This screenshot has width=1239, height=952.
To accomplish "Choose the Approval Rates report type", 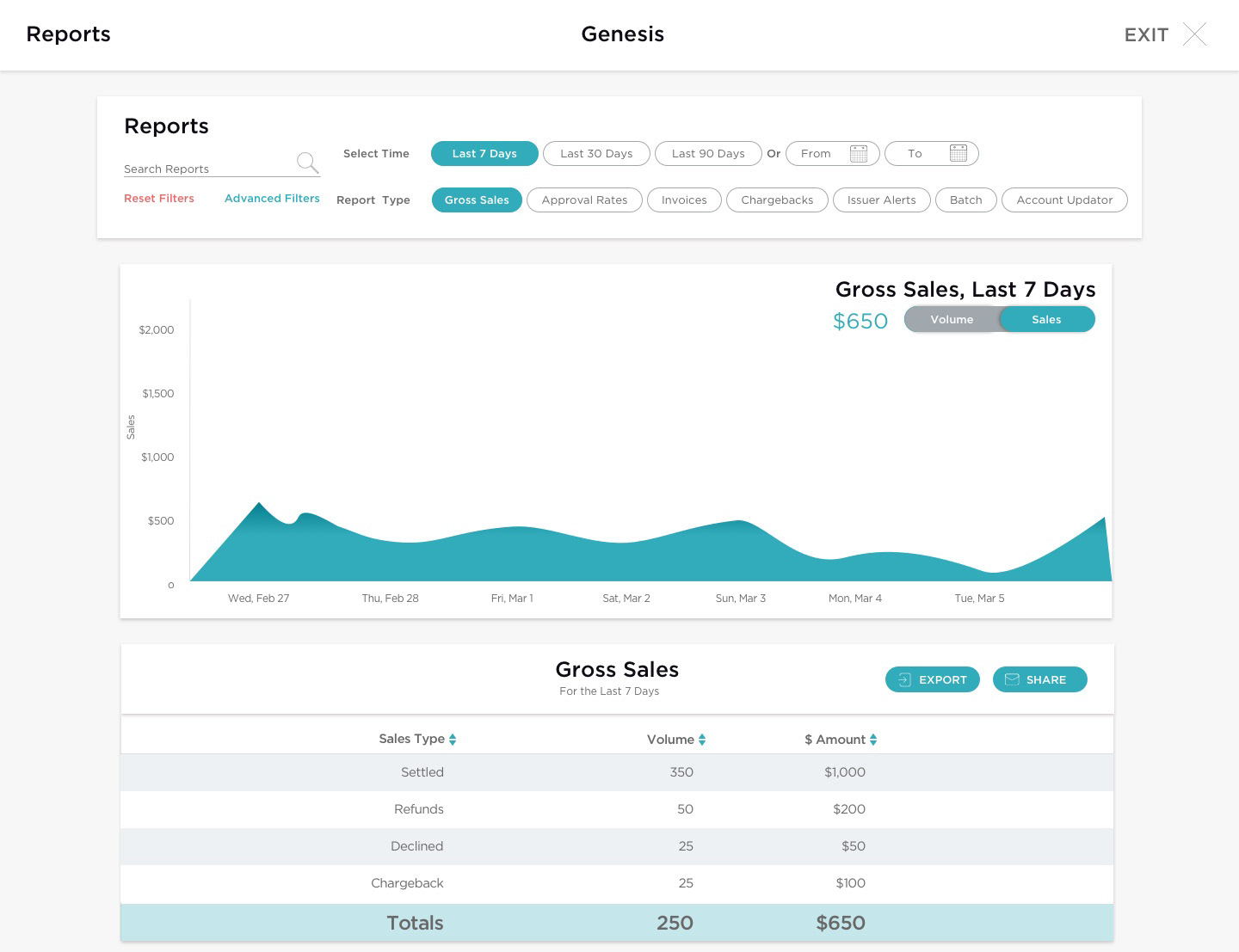I will [584, 200].
